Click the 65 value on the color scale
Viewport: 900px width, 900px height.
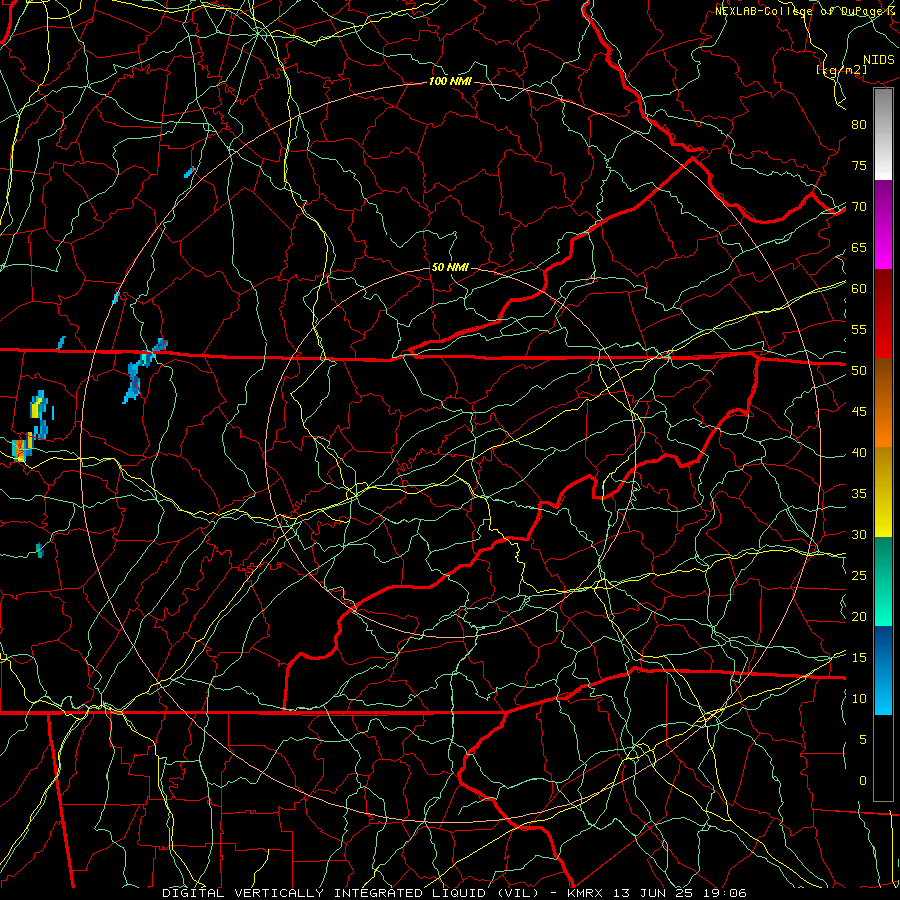(859, 248)
